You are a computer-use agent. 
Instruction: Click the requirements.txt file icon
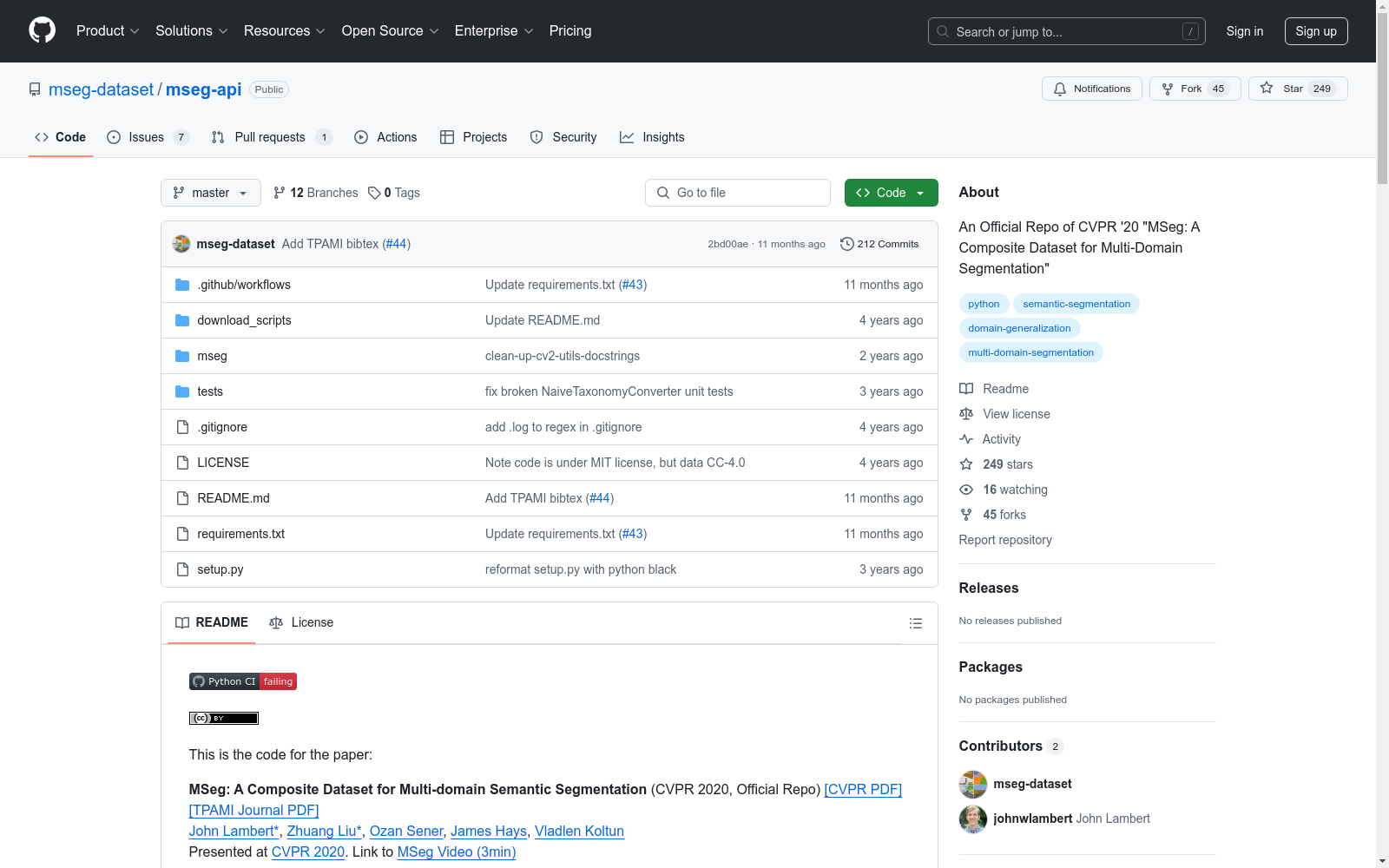click(182, 534)
